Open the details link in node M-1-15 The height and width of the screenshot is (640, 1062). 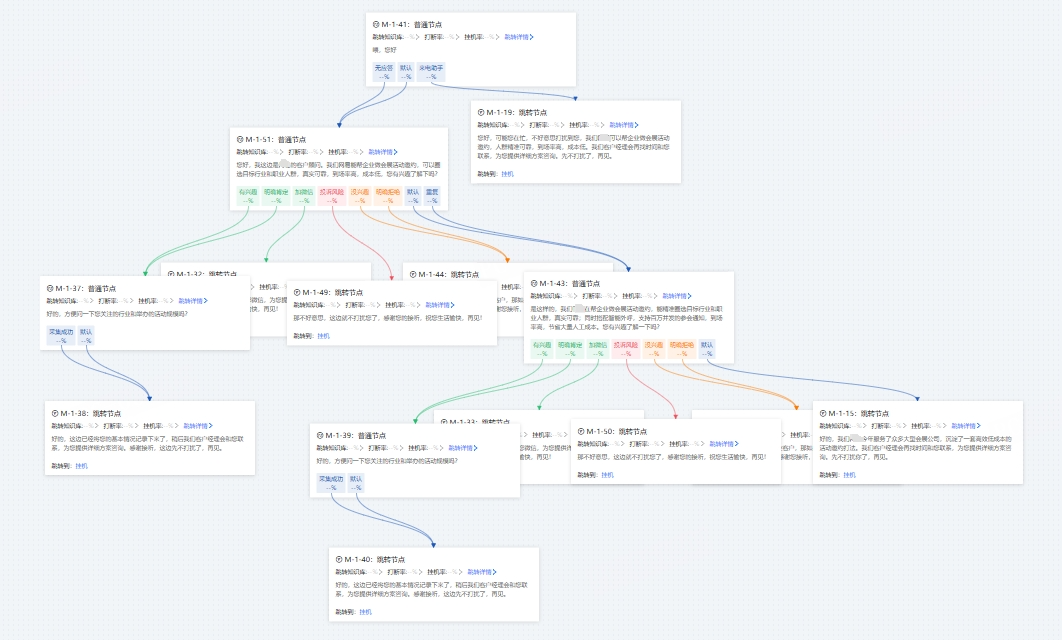click(966, 426)
